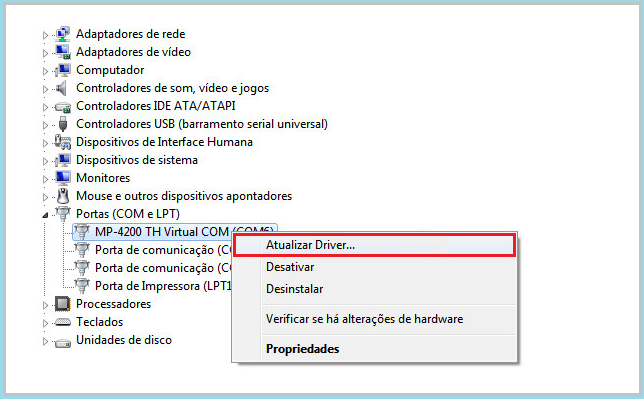Image resolution: width=644 pixels, height=400 pixels.
Task: Click the Processadores chip icon
Action: pyautogui.click(x=62, y=304)
